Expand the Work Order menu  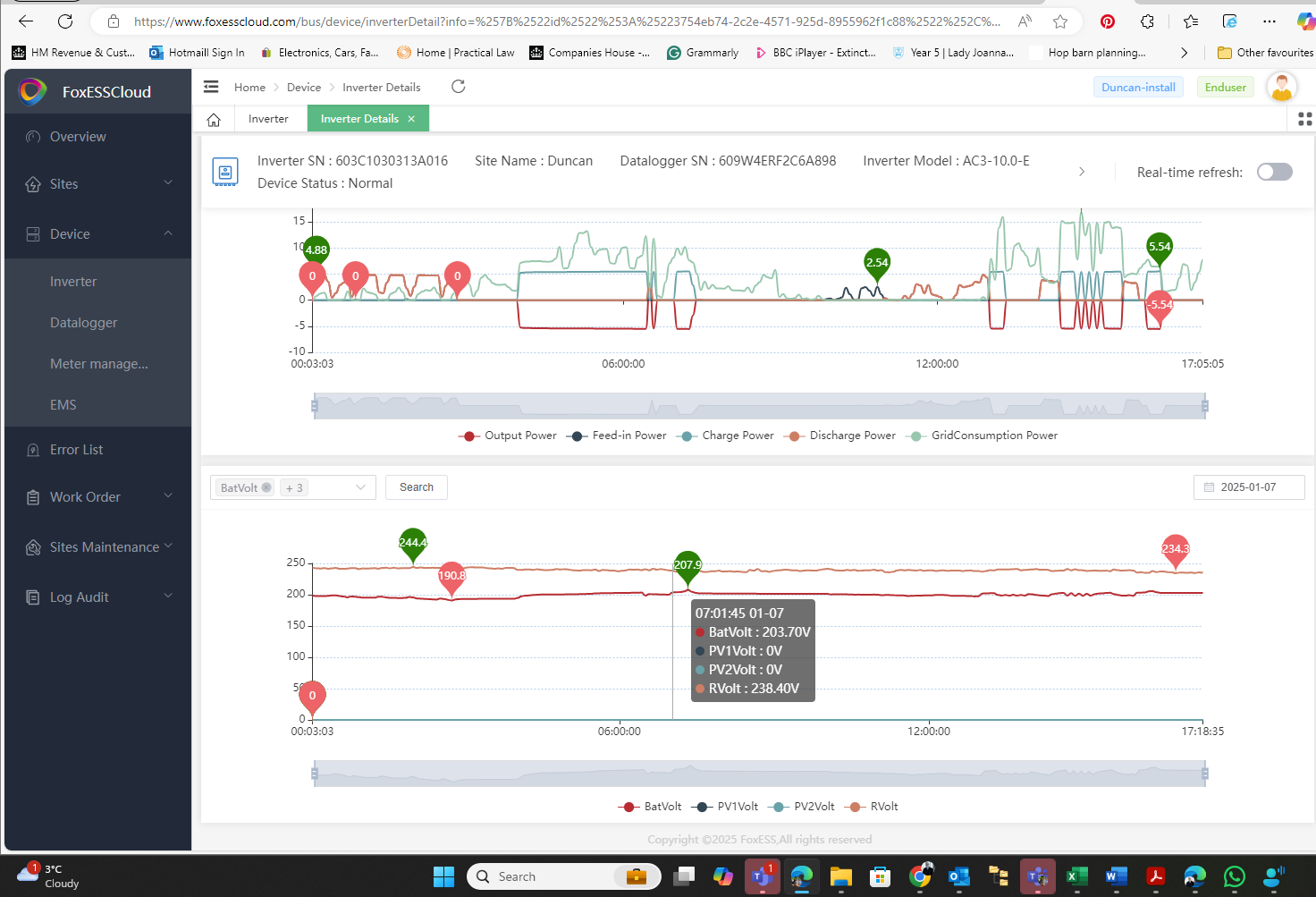click(97, 497)
